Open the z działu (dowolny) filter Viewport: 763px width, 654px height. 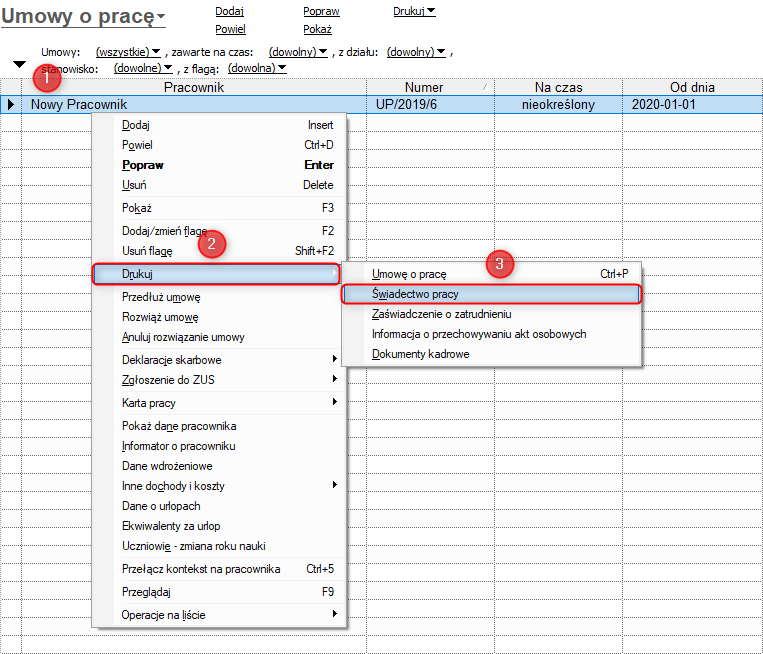click(419, 51)
